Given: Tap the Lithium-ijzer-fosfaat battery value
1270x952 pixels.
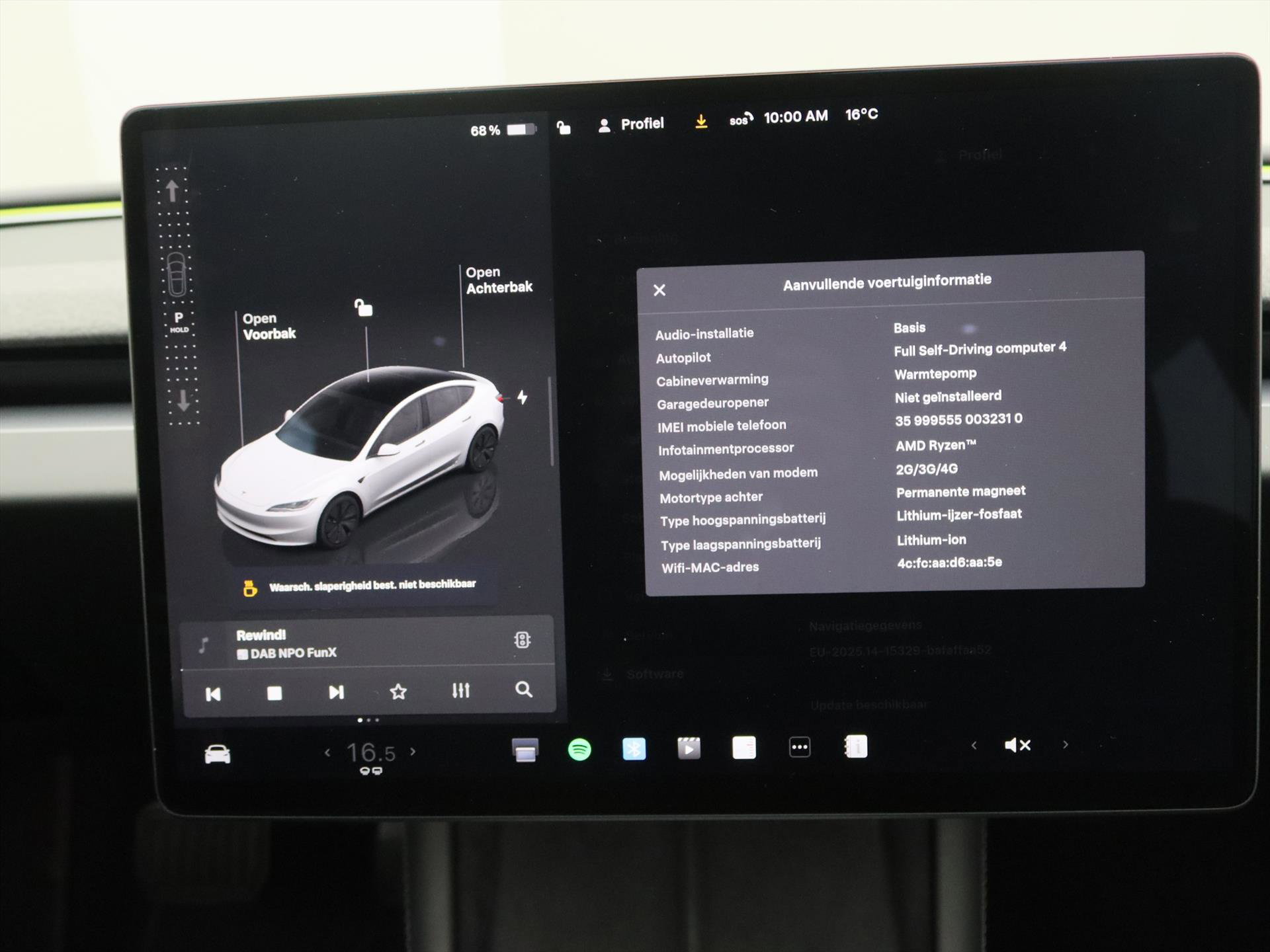Looking at the screenshot, I should [959, 515].
